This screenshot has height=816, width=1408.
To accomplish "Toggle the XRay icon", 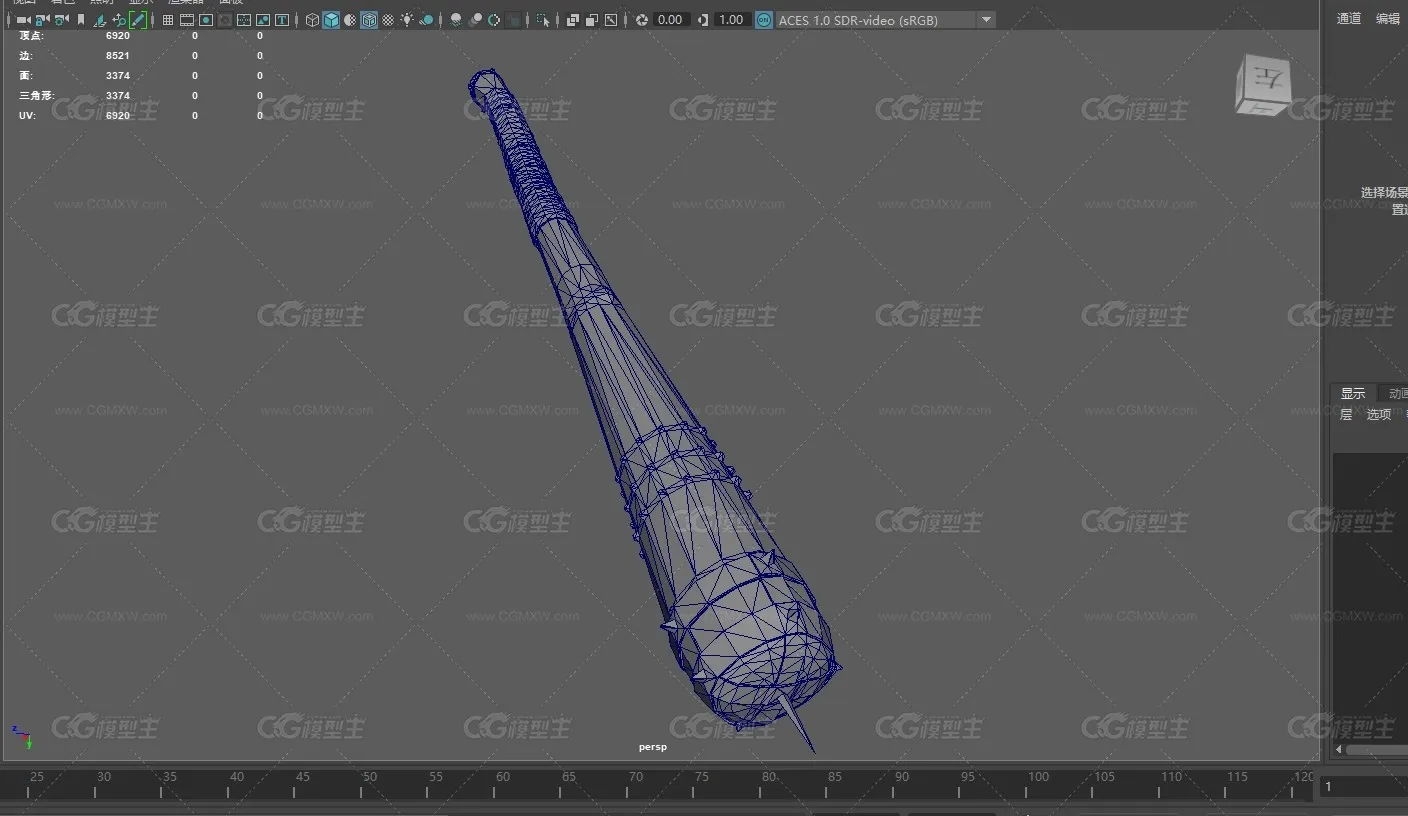I will tap(573, 20).
